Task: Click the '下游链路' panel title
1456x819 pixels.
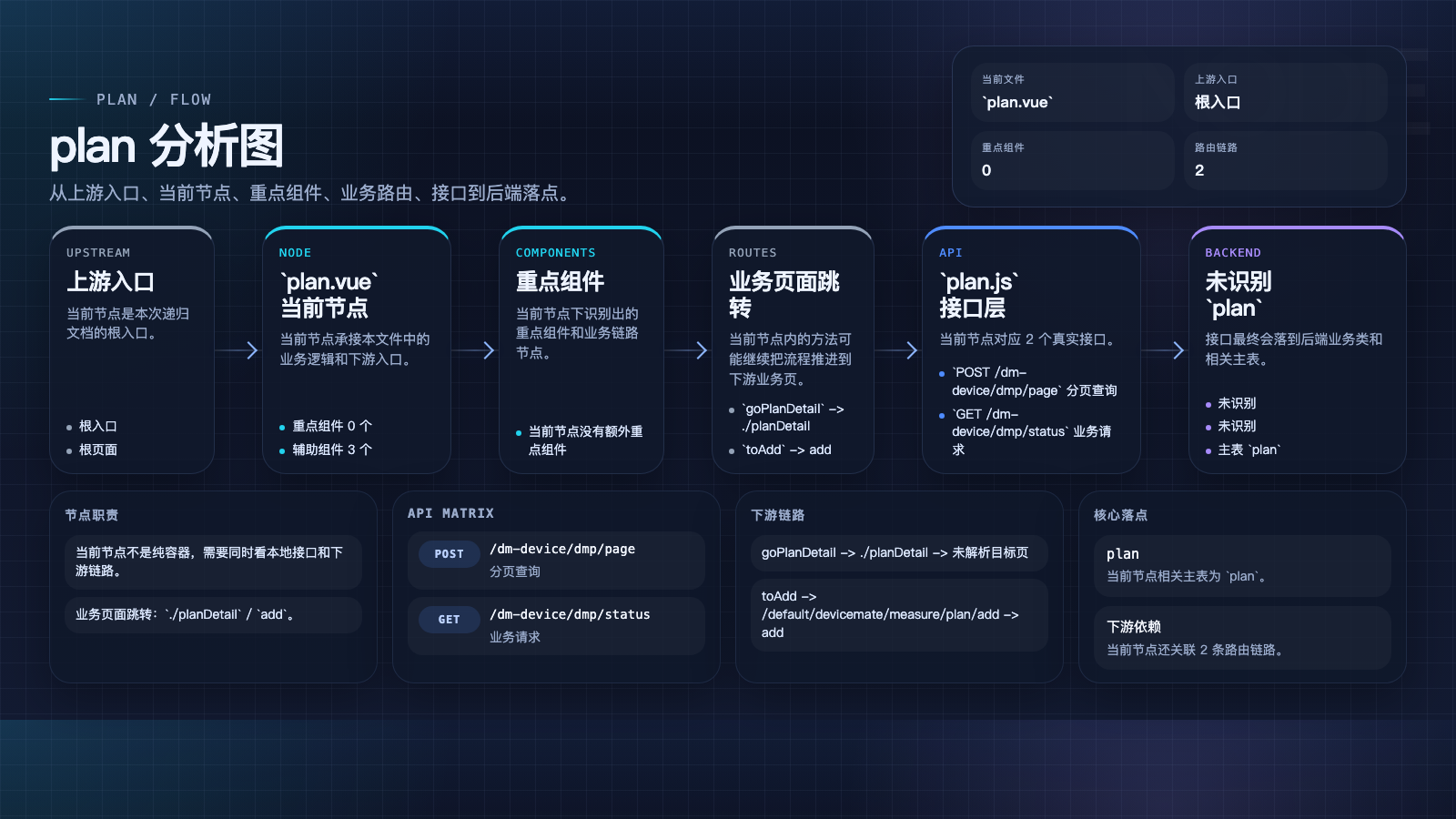Action: pyautogui.click(x=778, y=515)
